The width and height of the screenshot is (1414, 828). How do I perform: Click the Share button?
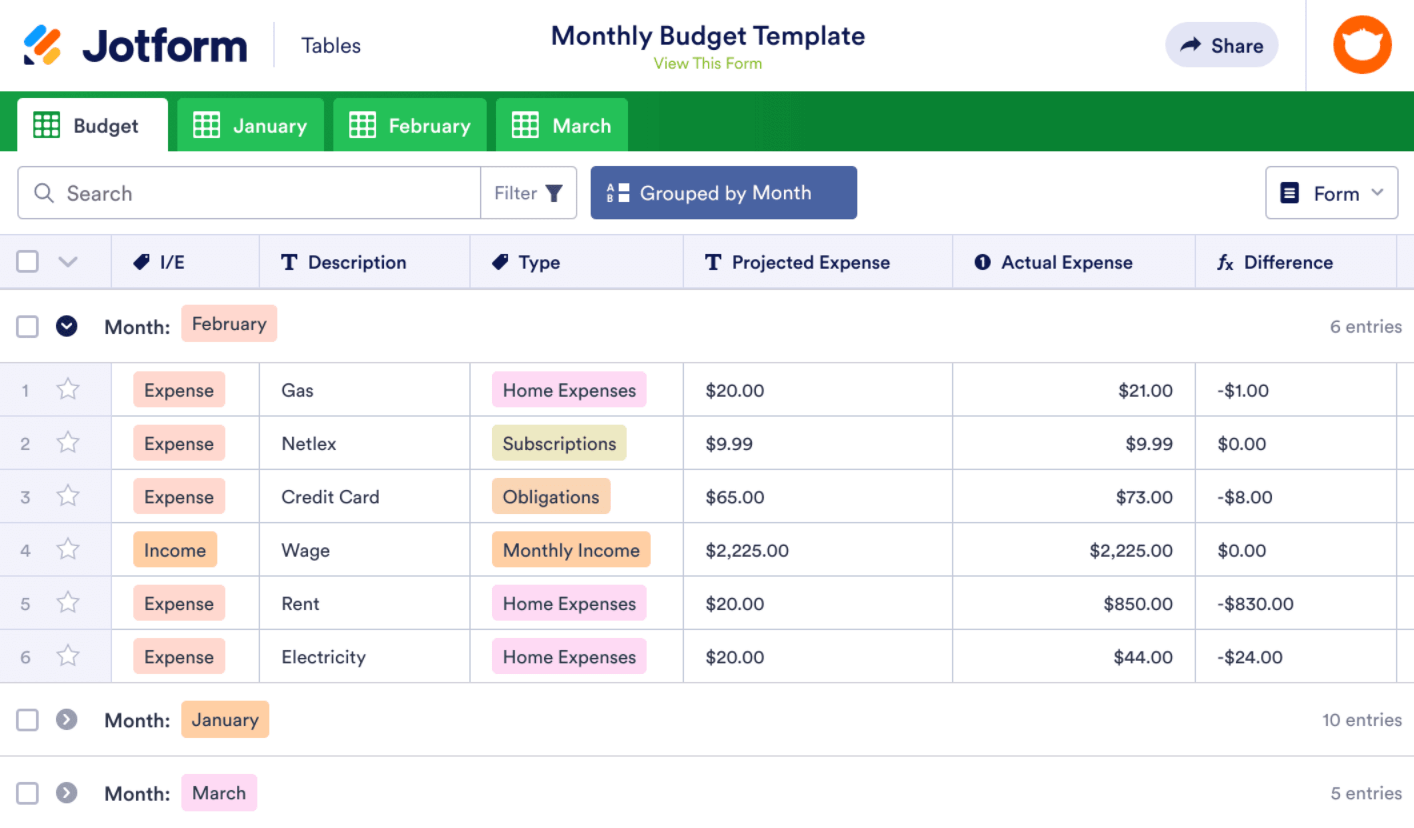1221,45
